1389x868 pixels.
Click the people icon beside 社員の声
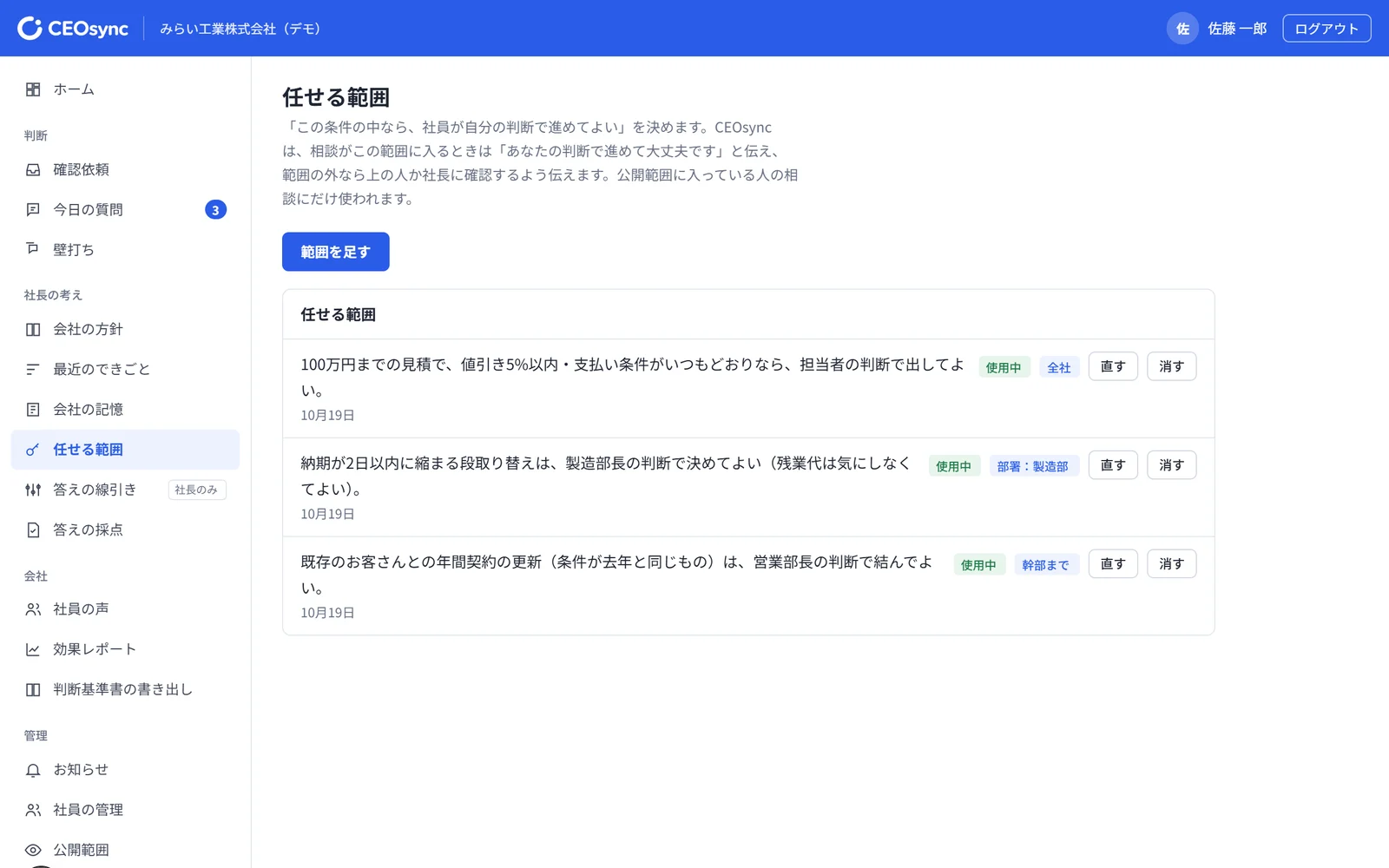click(x=33, y=609)
